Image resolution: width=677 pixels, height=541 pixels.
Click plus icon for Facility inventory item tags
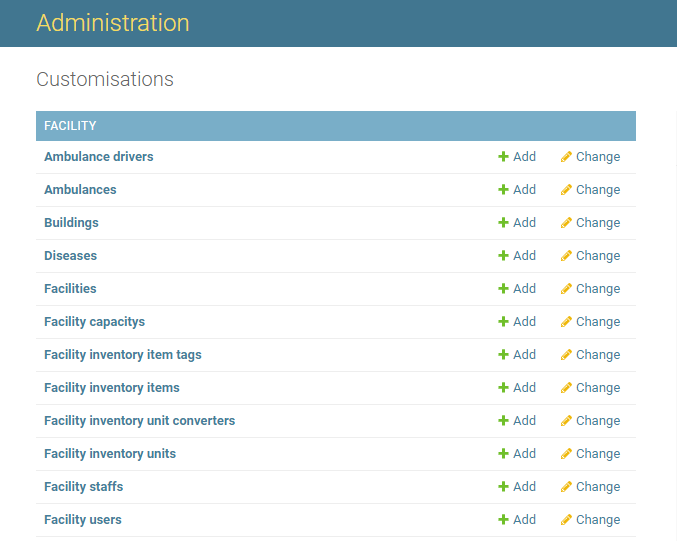tap(503, 354)
